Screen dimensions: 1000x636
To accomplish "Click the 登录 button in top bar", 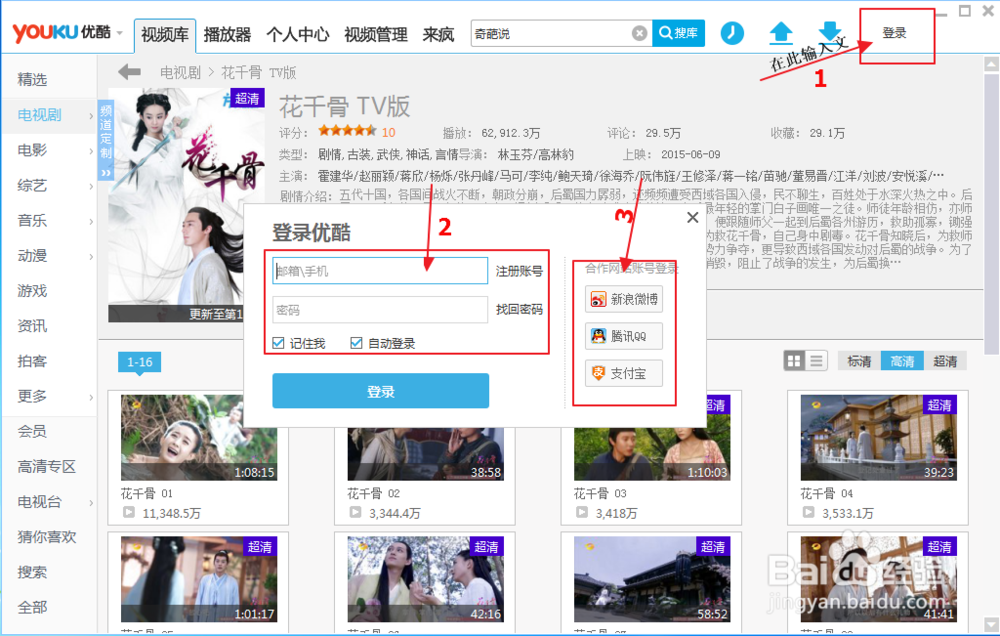I will point(894,33).
